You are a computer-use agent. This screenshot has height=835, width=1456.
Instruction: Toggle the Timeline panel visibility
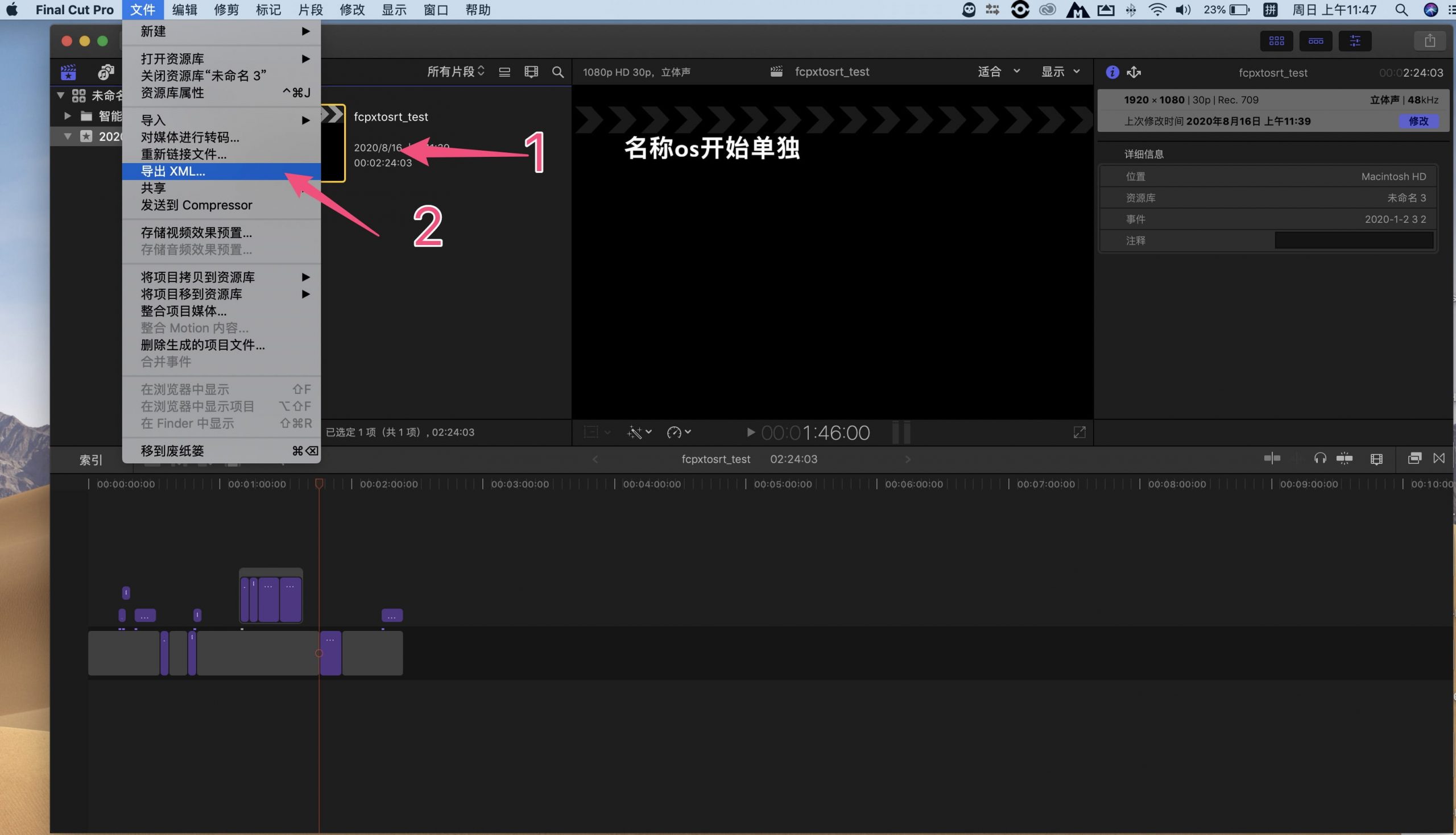click(x=1316, y=41)
